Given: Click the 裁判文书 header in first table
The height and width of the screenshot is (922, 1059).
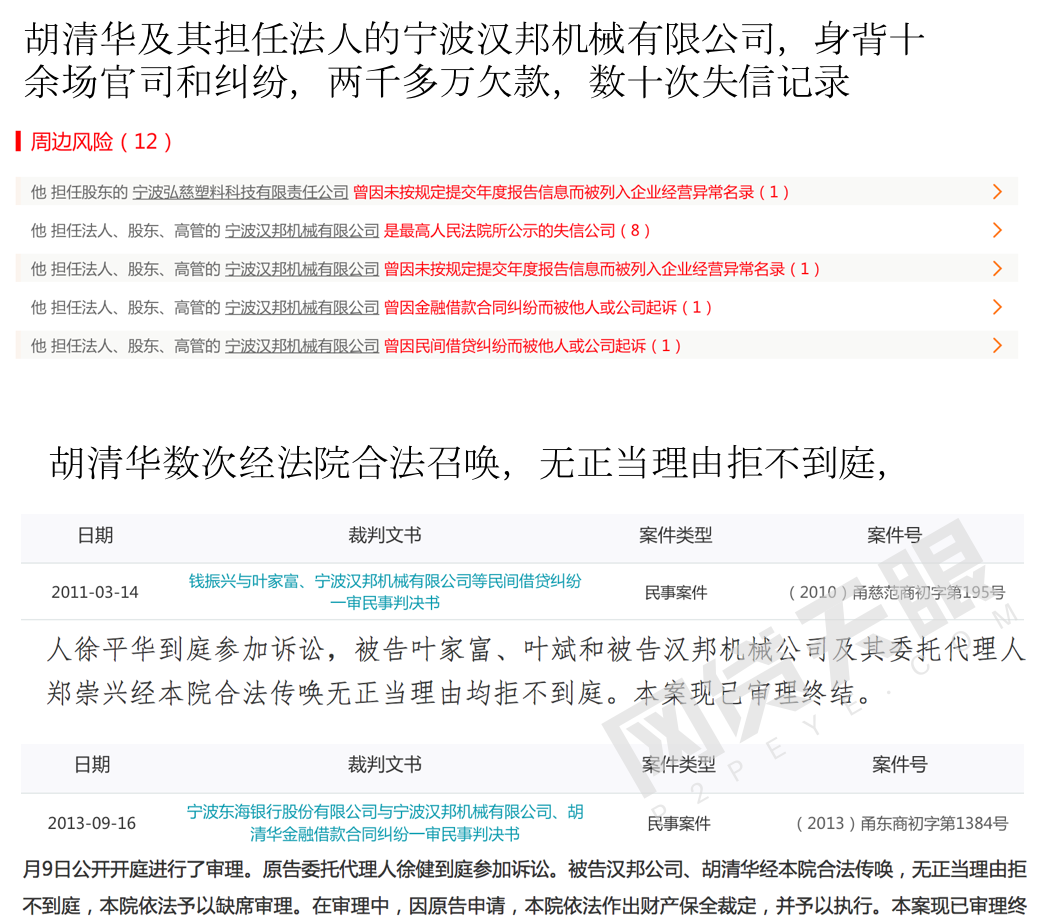Looking at the screenshot, I should coord(385,536).
